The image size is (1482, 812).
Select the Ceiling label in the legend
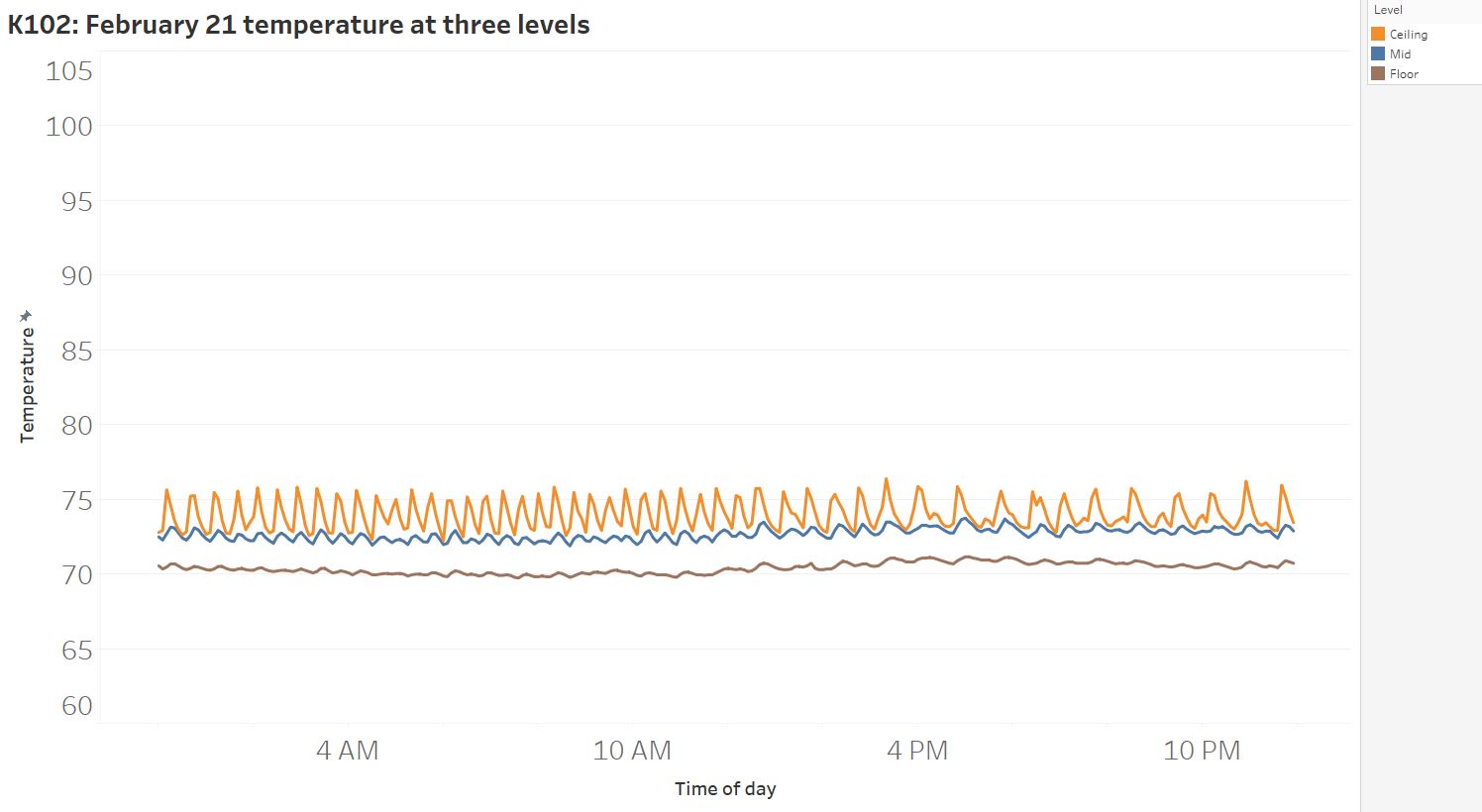point(1408,35)
